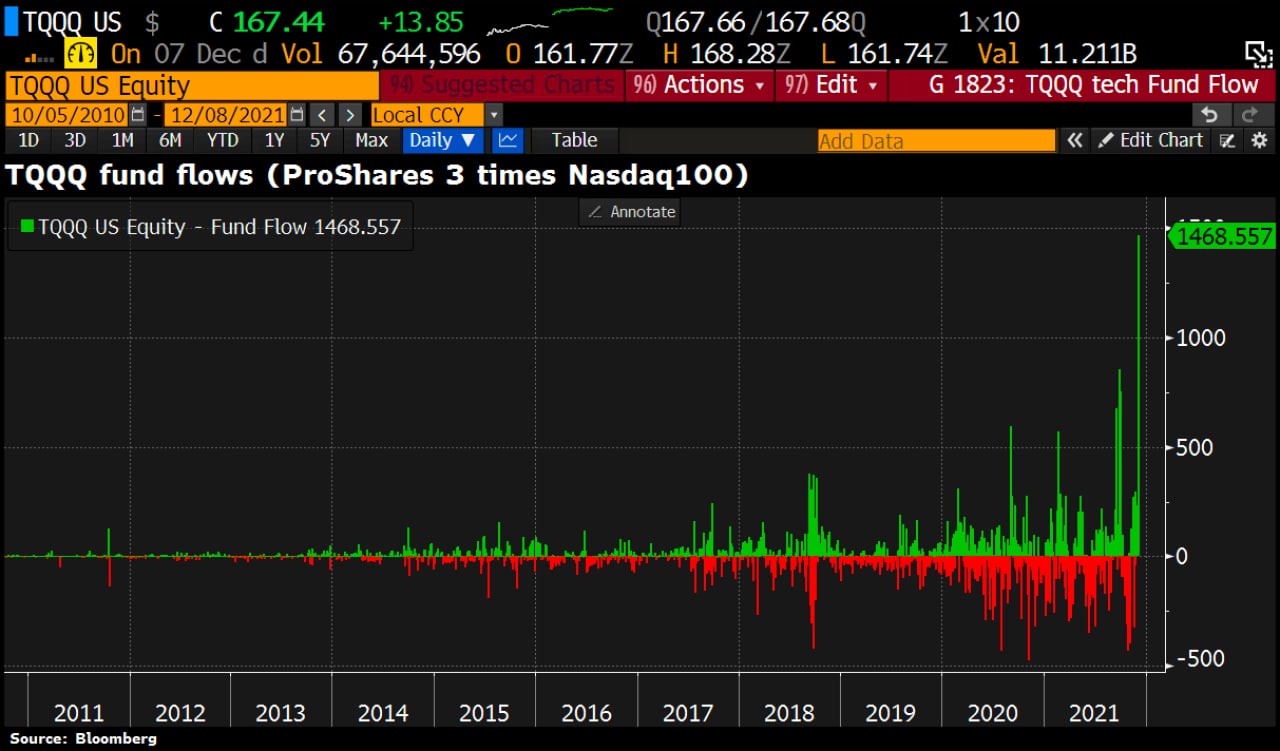Viewport: 1280px width, 751px height.
Task: Select the 1M range tab
Action: point(122,140)
